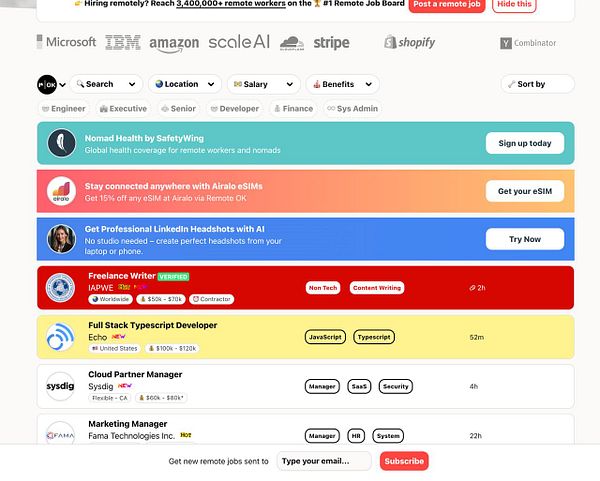
Task: Select the Engineer tag filter
Action: click(64, 109)
